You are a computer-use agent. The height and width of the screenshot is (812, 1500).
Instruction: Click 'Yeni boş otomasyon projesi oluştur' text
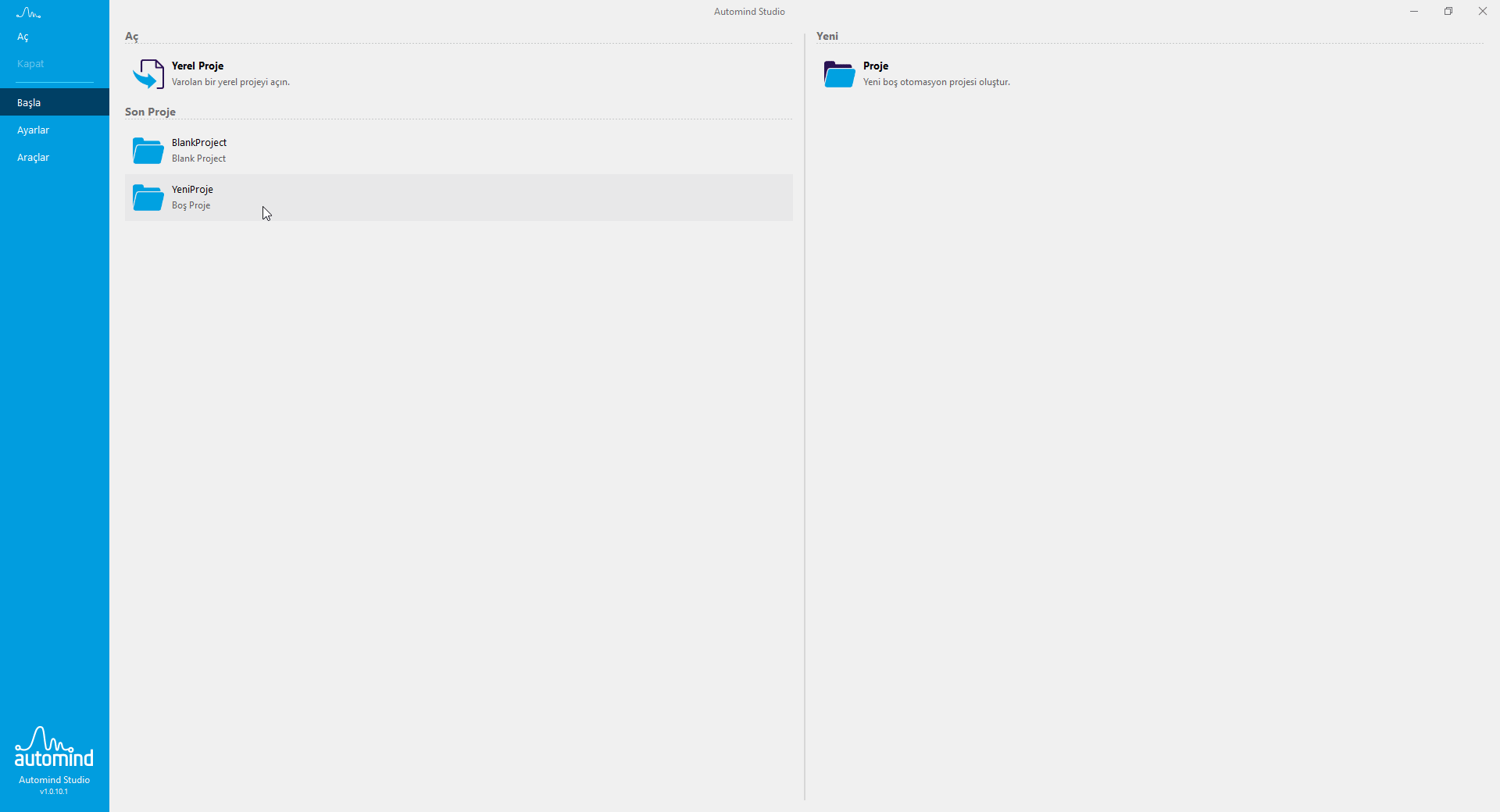[936, 82]
